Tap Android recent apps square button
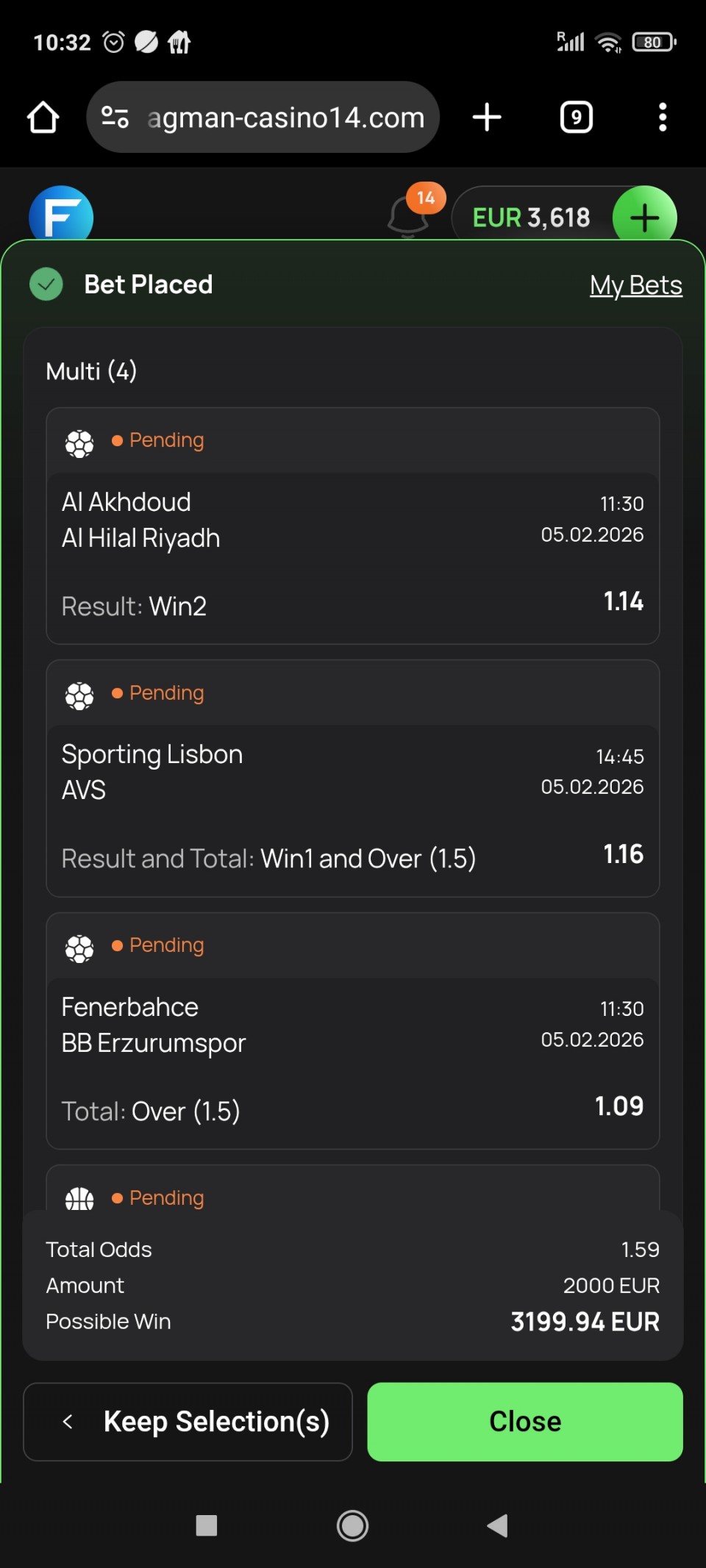Image resolution: width=706 pixels, height=1568 pixels. pyautogui.click(x=207, y=1525)
